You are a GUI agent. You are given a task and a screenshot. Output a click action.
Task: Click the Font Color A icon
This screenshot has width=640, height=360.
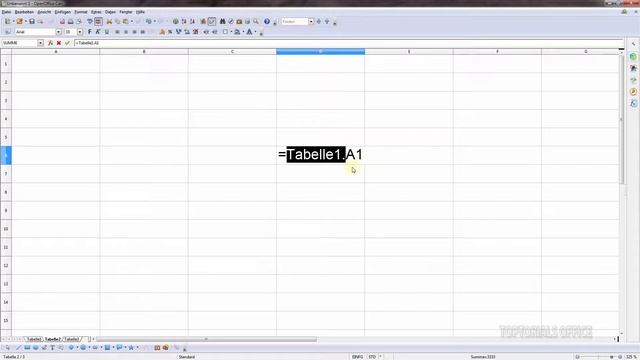(249, 32)
